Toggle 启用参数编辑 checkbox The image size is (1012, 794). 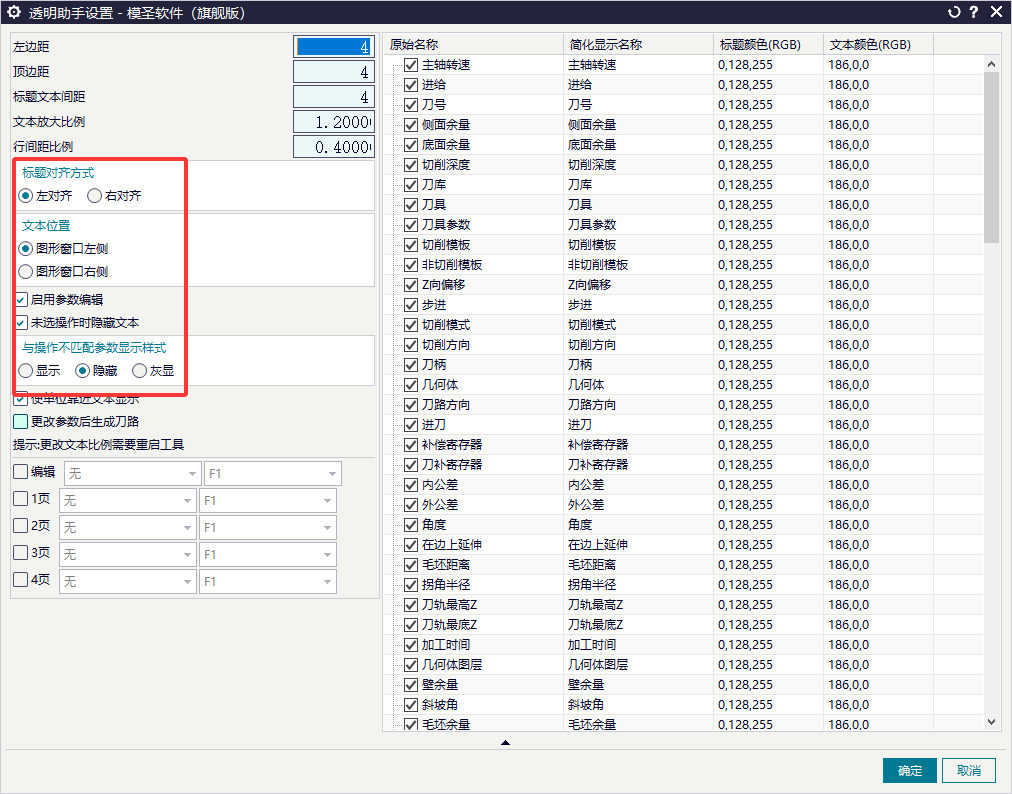[21, 300]
